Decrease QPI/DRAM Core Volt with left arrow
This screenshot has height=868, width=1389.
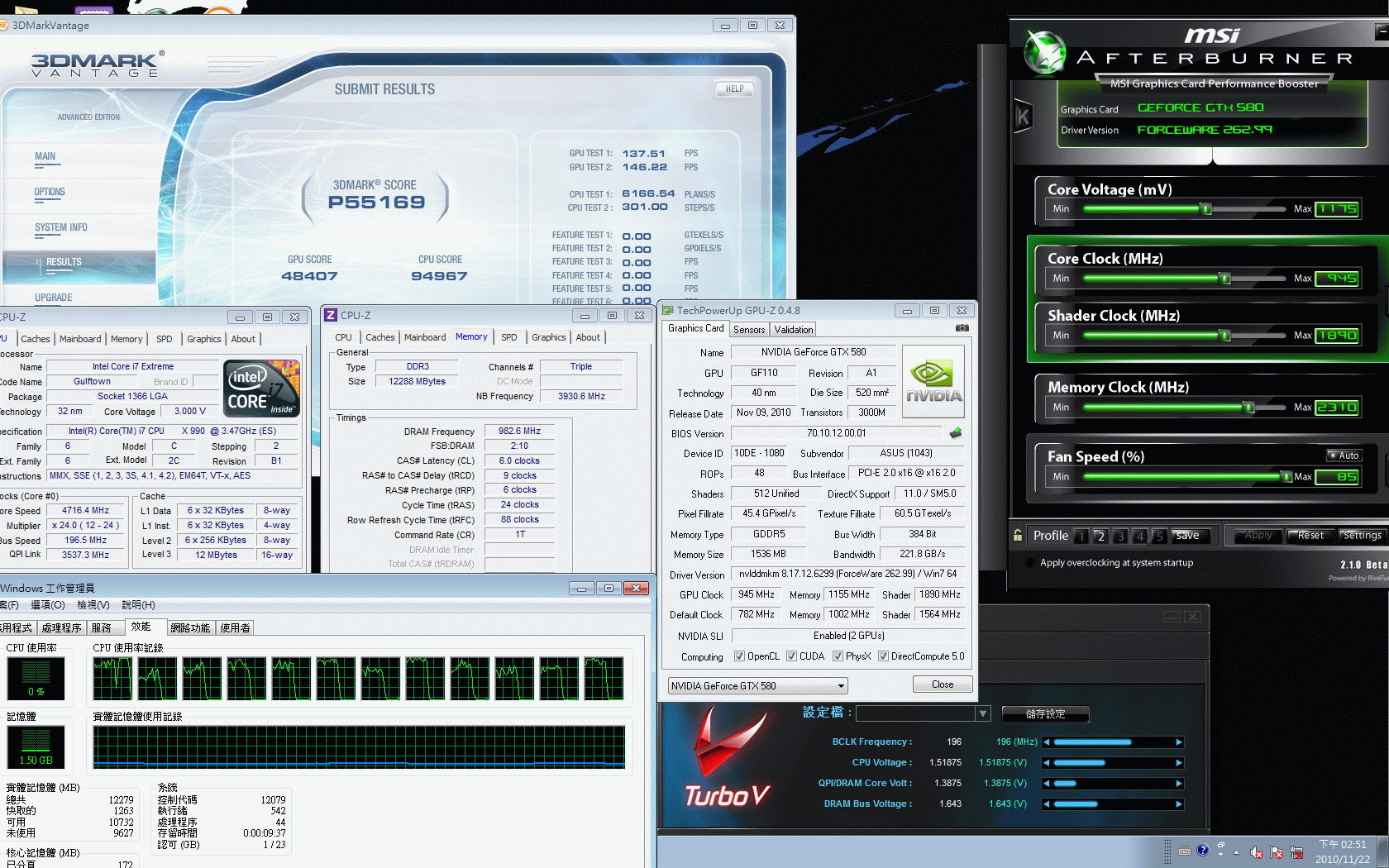click(1047, 784)
